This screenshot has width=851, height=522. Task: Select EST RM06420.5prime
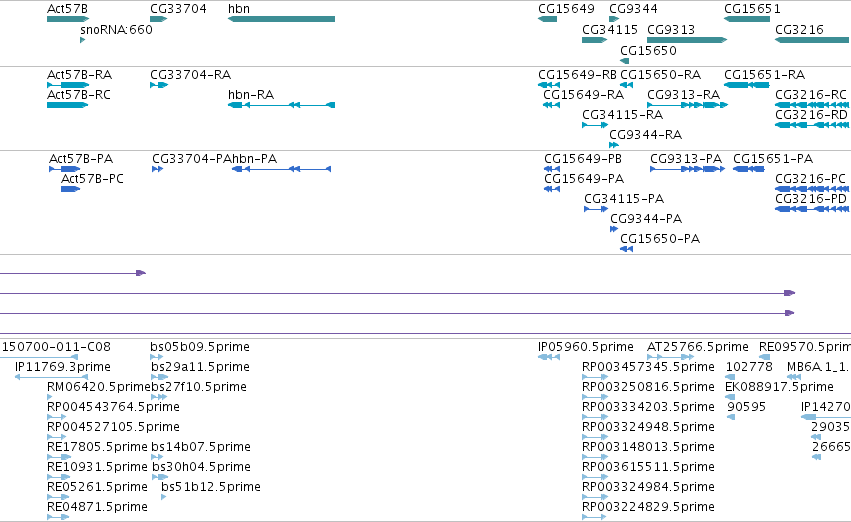pyautogui.click(x=50, y=397)
